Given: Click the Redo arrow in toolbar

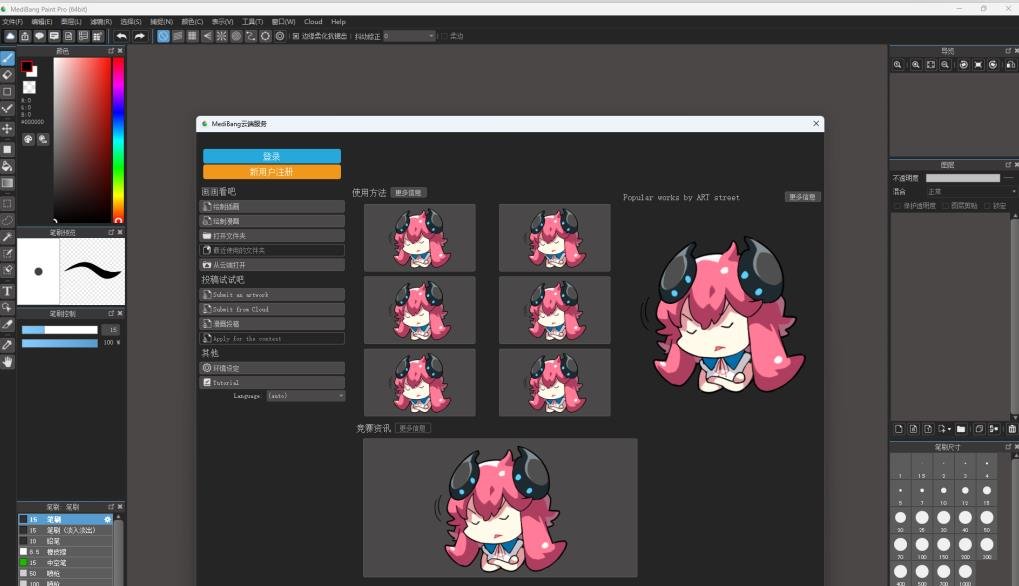Looking at the screenshot, I should [139, 36].
